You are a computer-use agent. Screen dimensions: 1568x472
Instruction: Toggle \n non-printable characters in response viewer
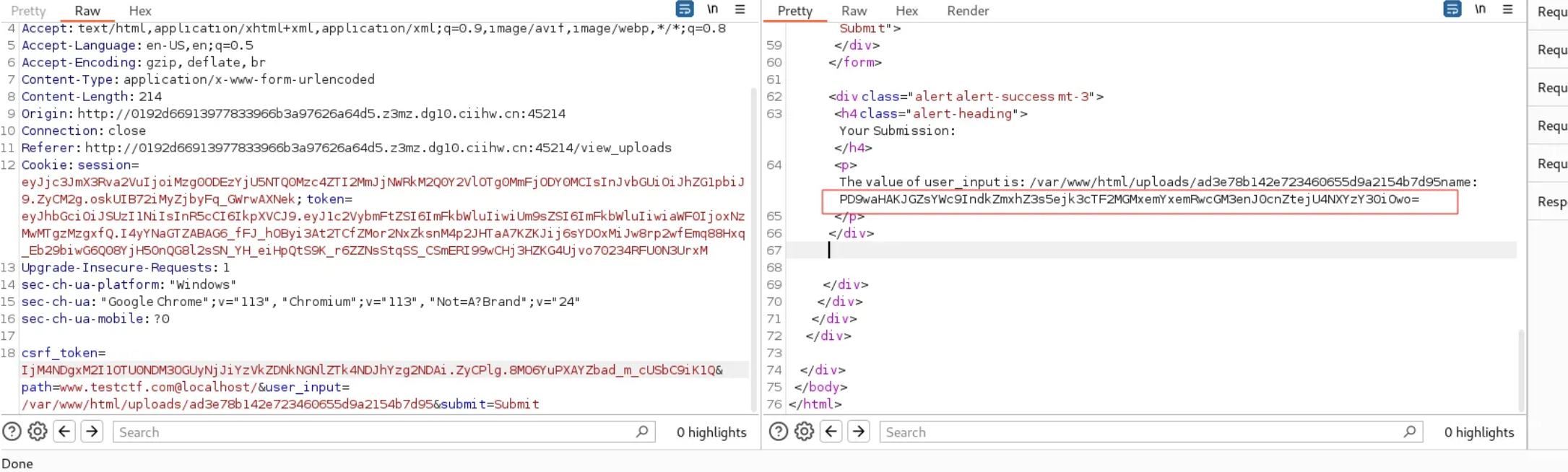pos(1480,9)
